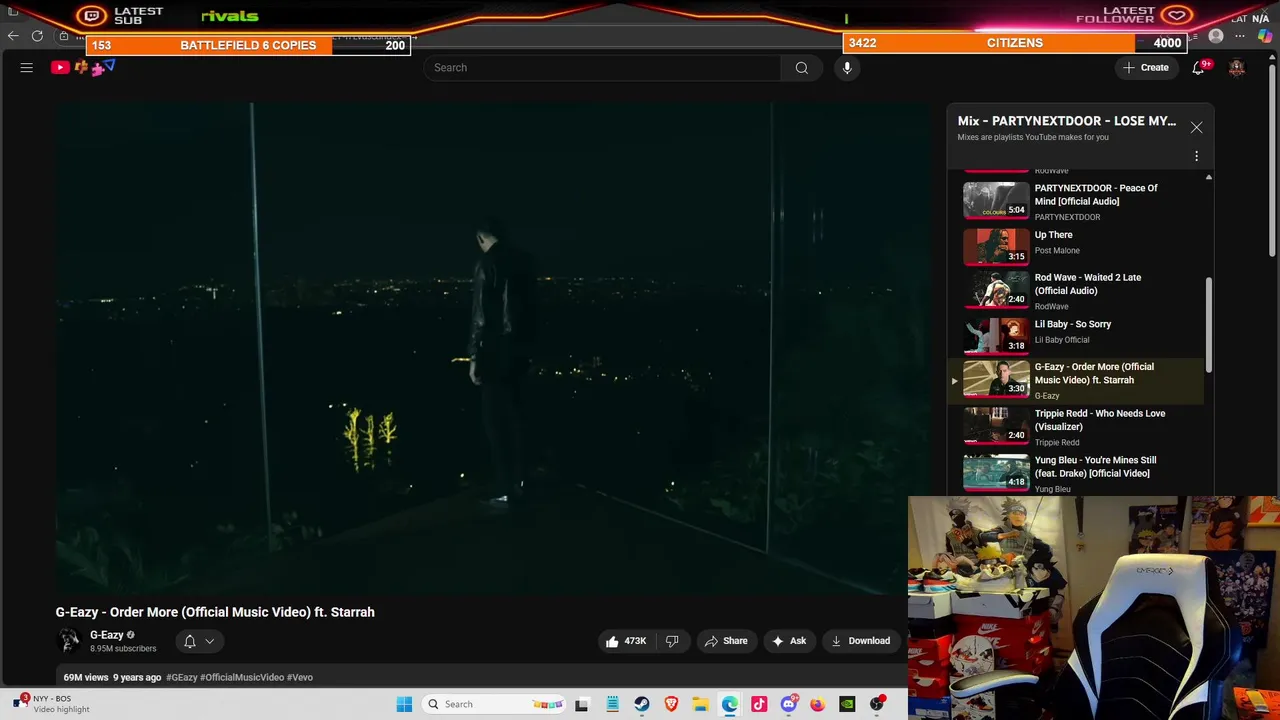The image size is (1280, 720).
Task: Click the '69M views 9 years ago' description text
Action: pyautogui.click(x=112, y=677)
